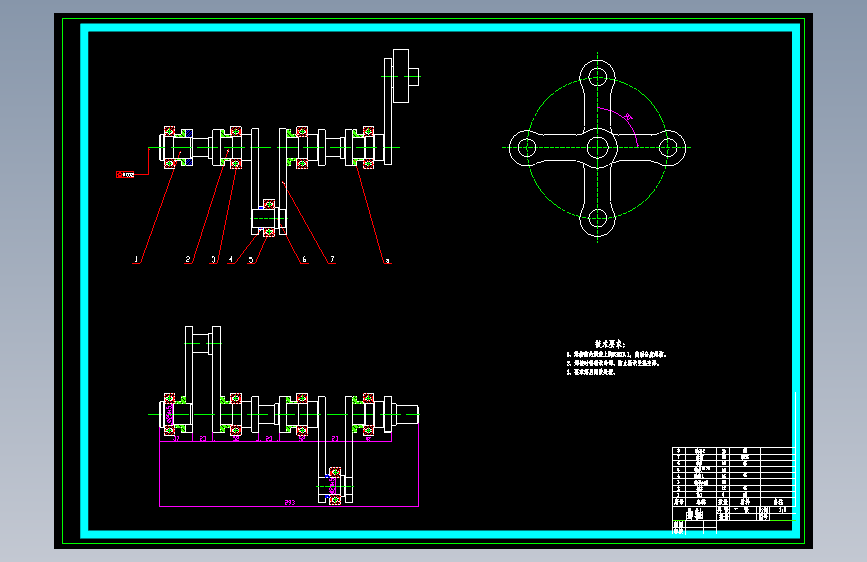Click part callout number 1

point(136,259)
